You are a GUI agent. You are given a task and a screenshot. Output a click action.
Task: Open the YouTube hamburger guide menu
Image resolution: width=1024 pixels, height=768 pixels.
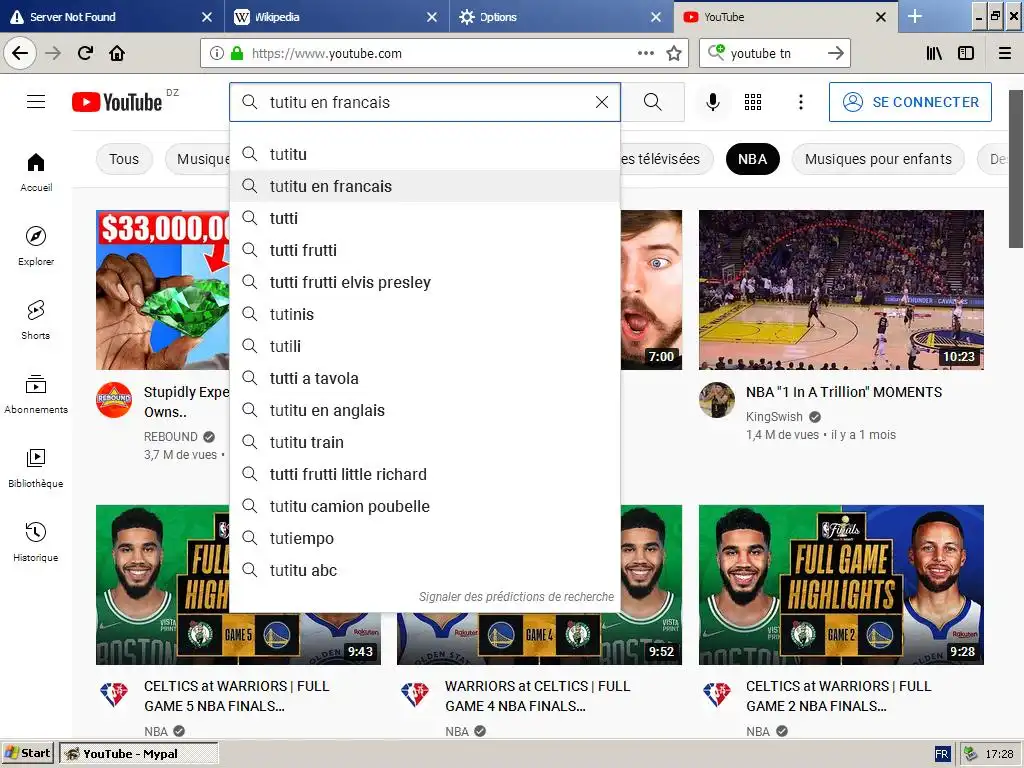[x=36, y=102]
